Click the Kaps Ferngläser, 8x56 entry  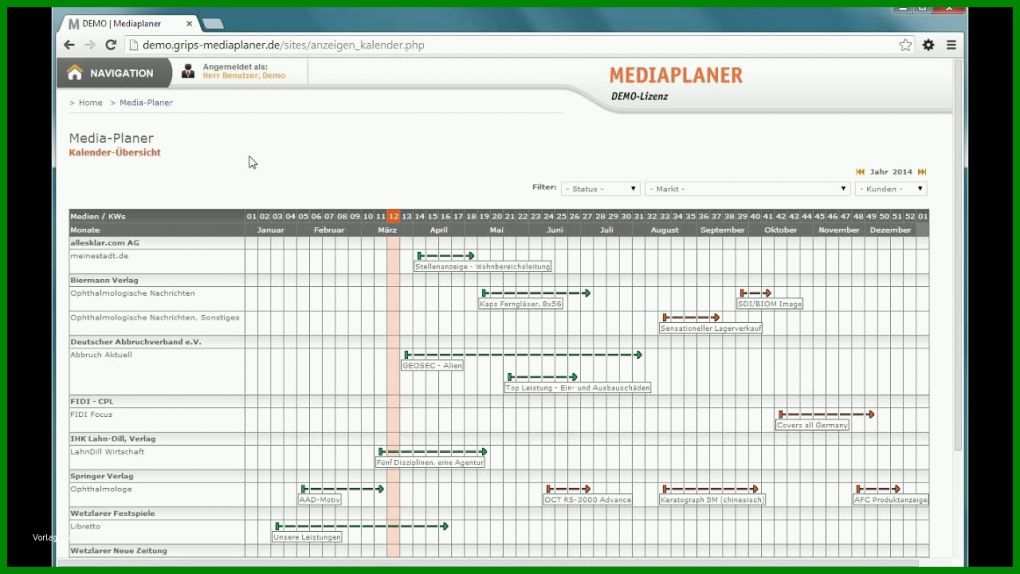click(x=520, y=304)
